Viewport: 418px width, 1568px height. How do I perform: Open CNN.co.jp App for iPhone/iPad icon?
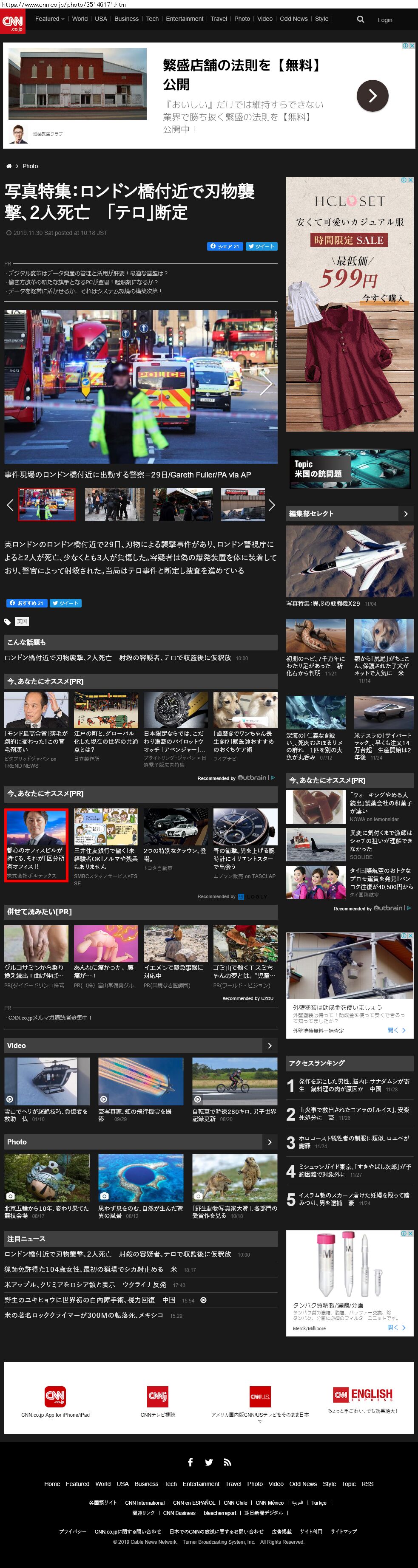[55, 1396]
